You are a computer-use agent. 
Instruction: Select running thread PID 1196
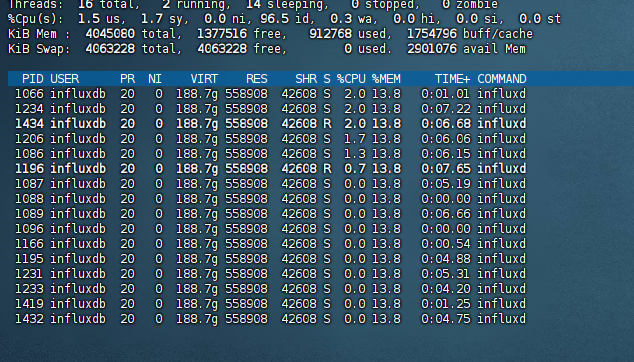point(29,169)
